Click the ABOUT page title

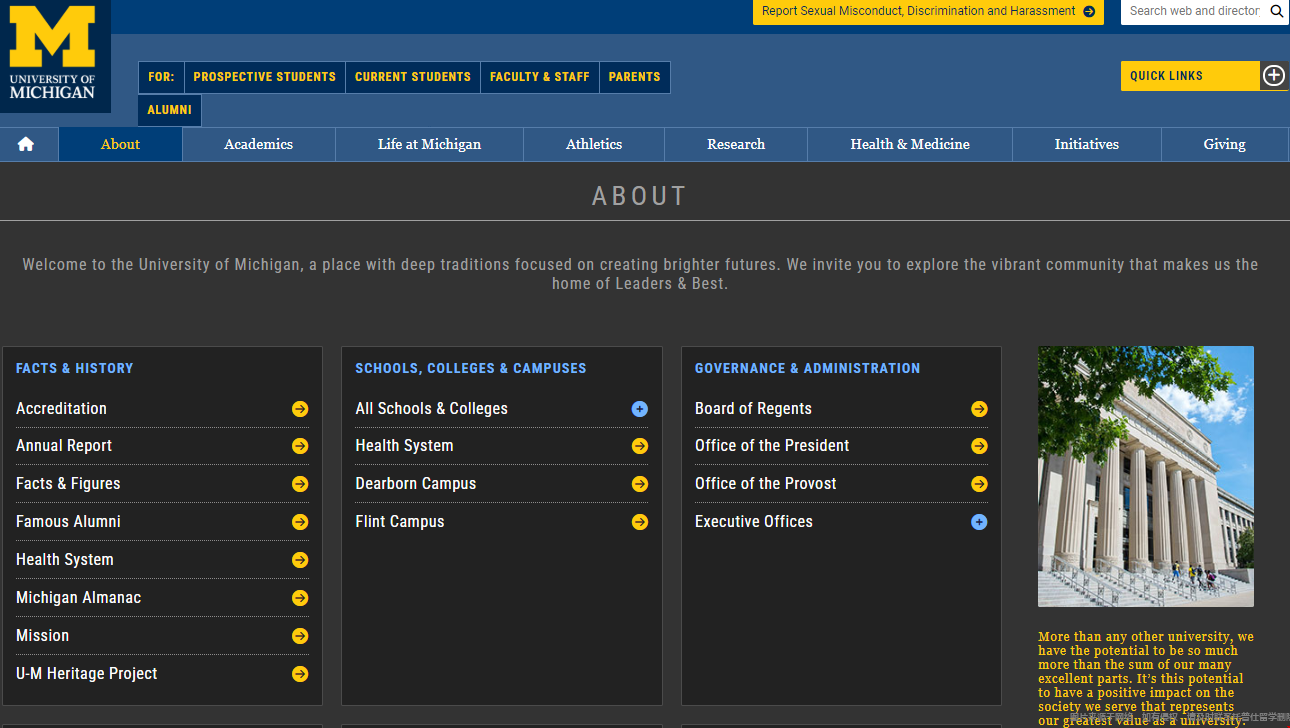tap(640, 196)
